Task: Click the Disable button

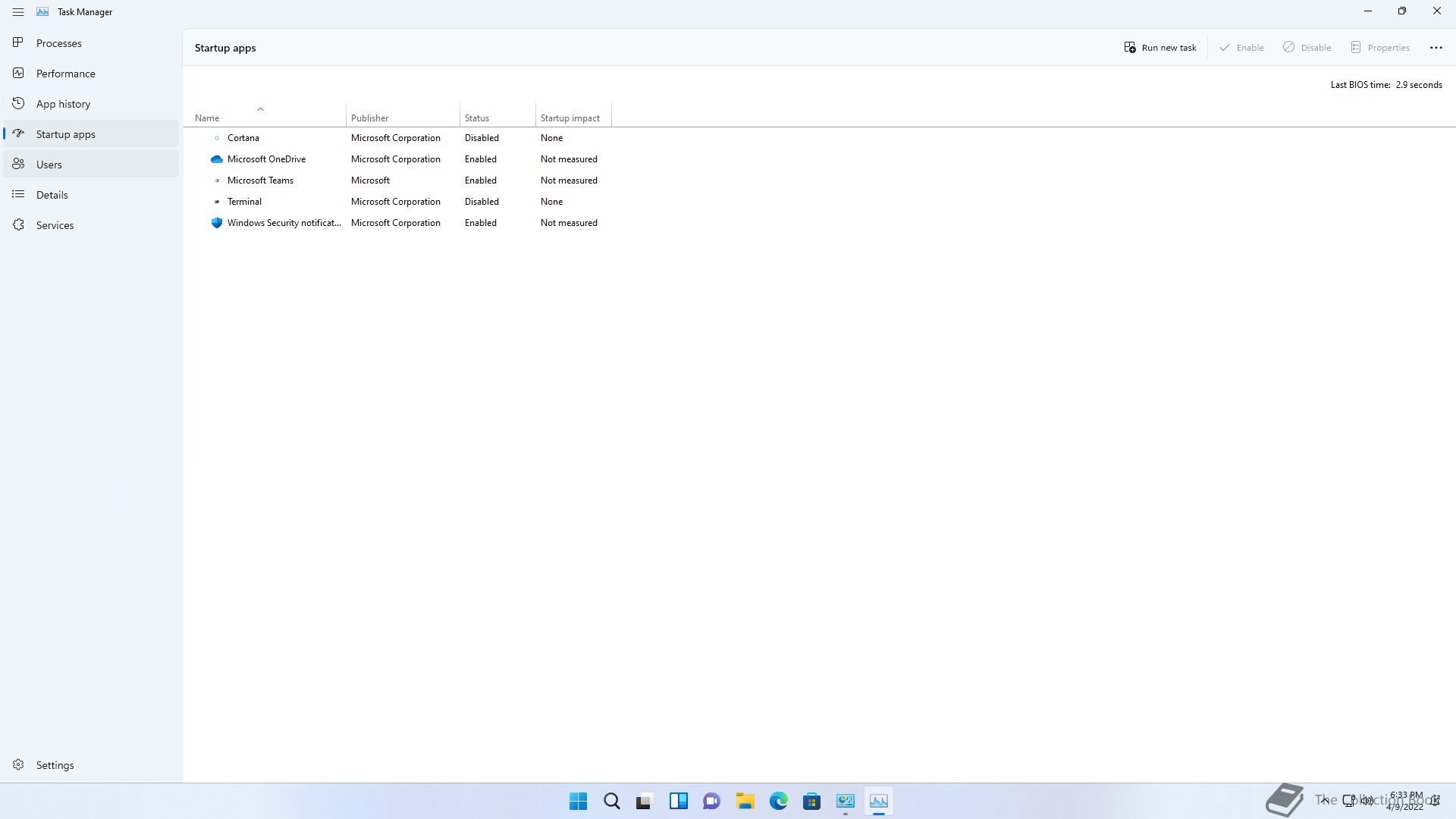Action: (x=1307, y=47)
